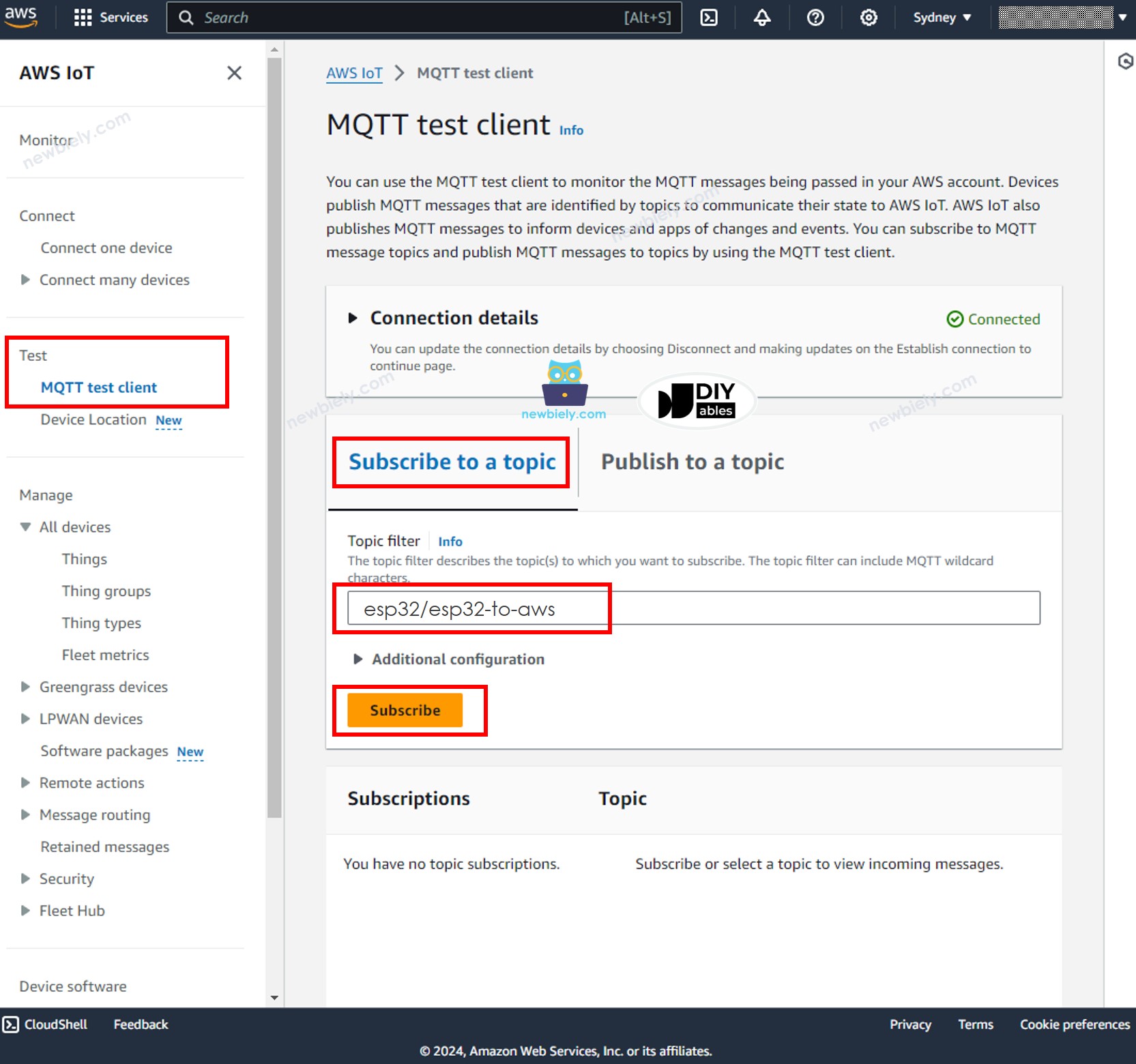Expand the Connection details section

pyautogui.click(x=354, y=317)
